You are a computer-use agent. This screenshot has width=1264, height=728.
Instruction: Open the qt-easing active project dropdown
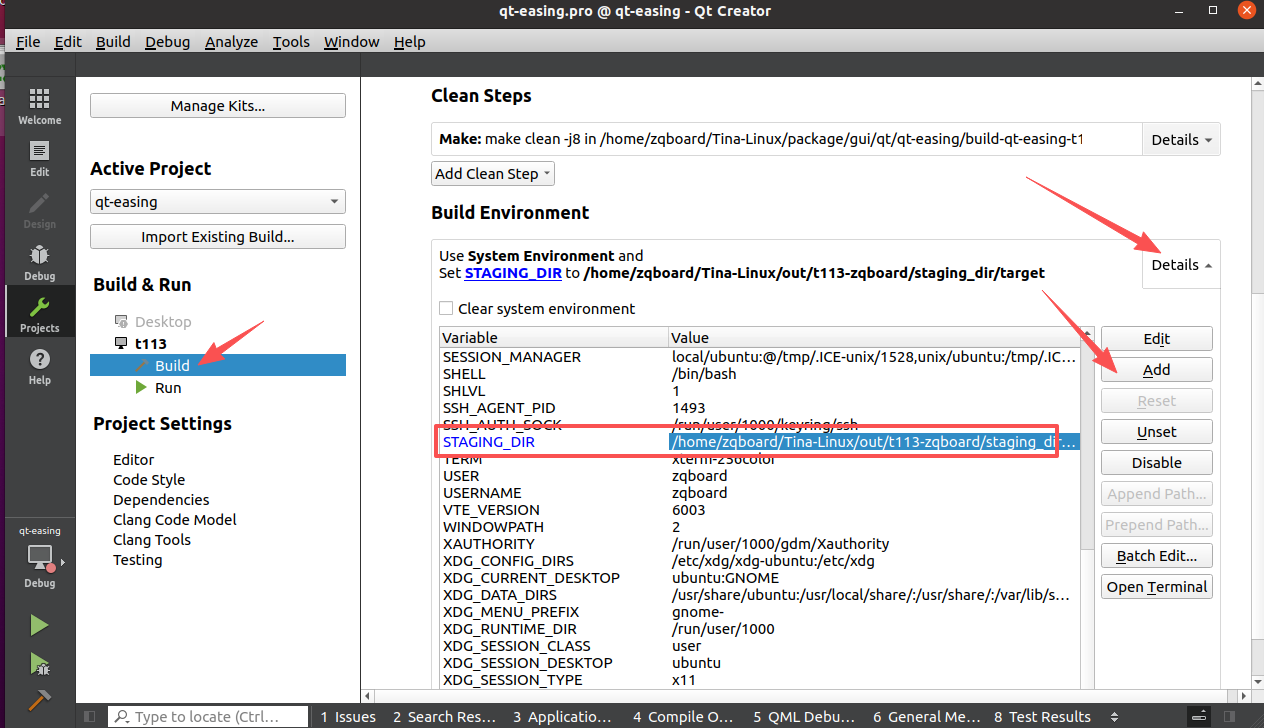(217, 202)
